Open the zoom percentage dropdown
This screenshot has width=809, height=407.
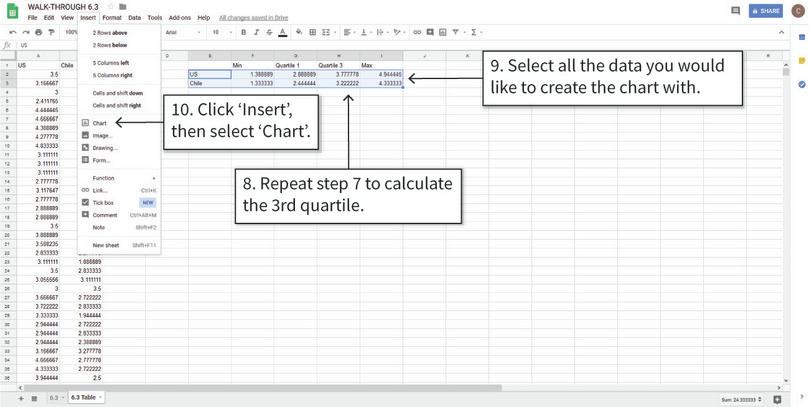pos(71,32)
